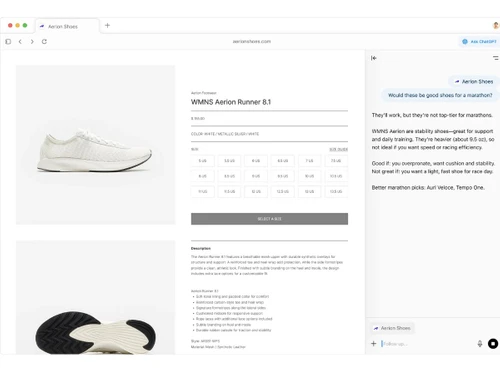Pick the 11.5 US size option
Viewport: 500px width, 375px height.
pyautogui.click(x=229, y=192)
